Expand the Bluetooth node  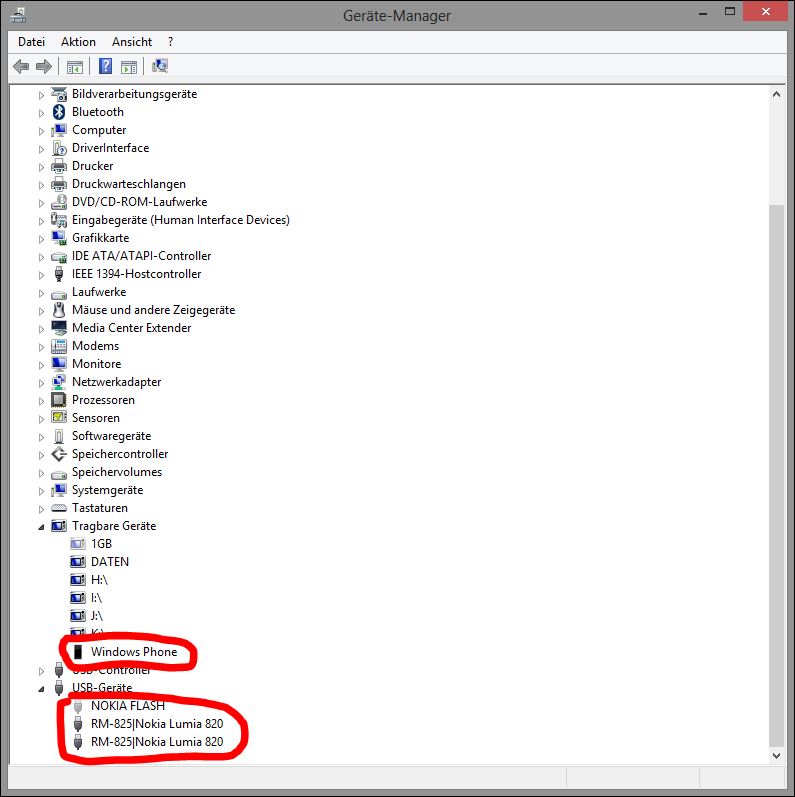[x=41, y=113]
